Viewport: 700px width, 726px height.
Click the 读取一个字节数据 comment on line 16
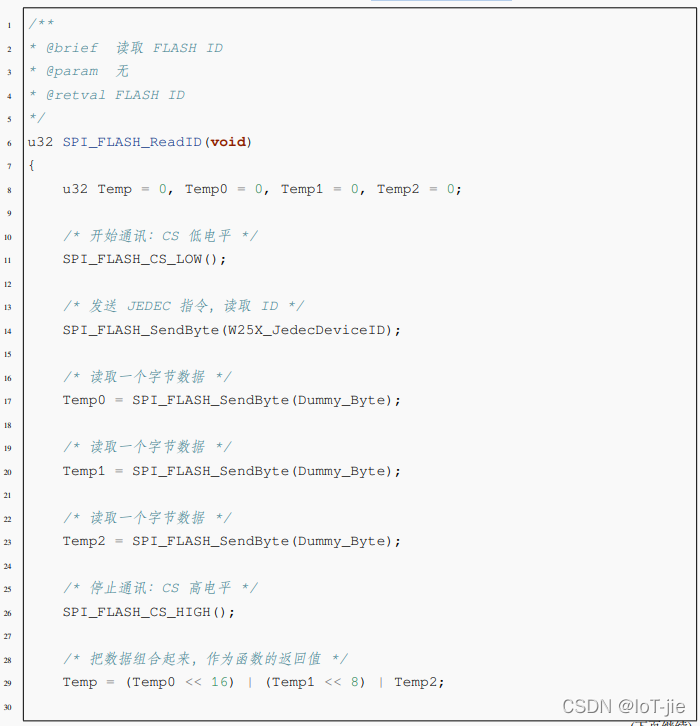147,376
